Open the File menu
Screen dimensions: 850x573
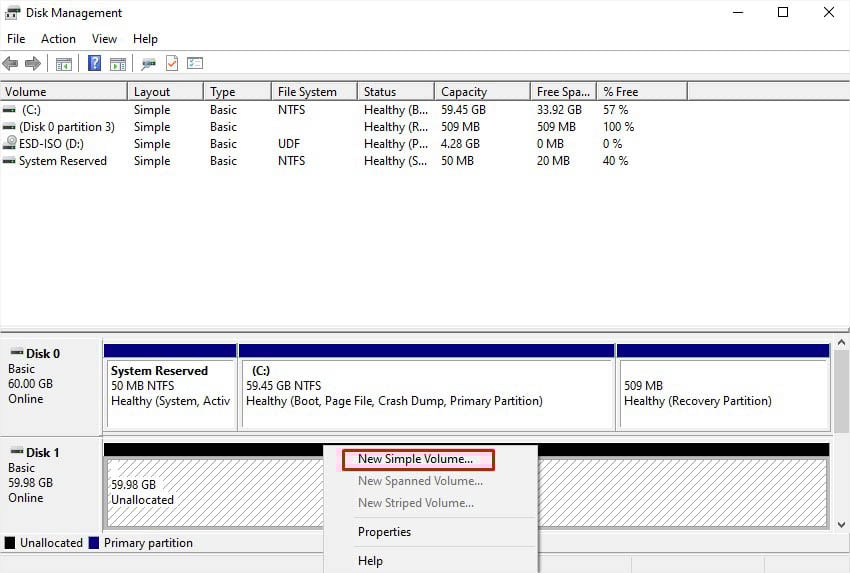click(16, 39)
